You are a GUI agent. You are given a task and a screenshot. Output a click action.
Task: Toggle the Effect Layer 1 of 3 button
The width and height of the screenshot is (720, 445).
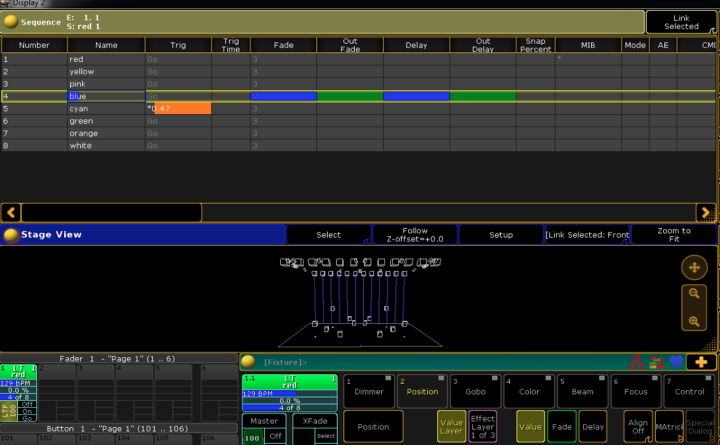483,427
